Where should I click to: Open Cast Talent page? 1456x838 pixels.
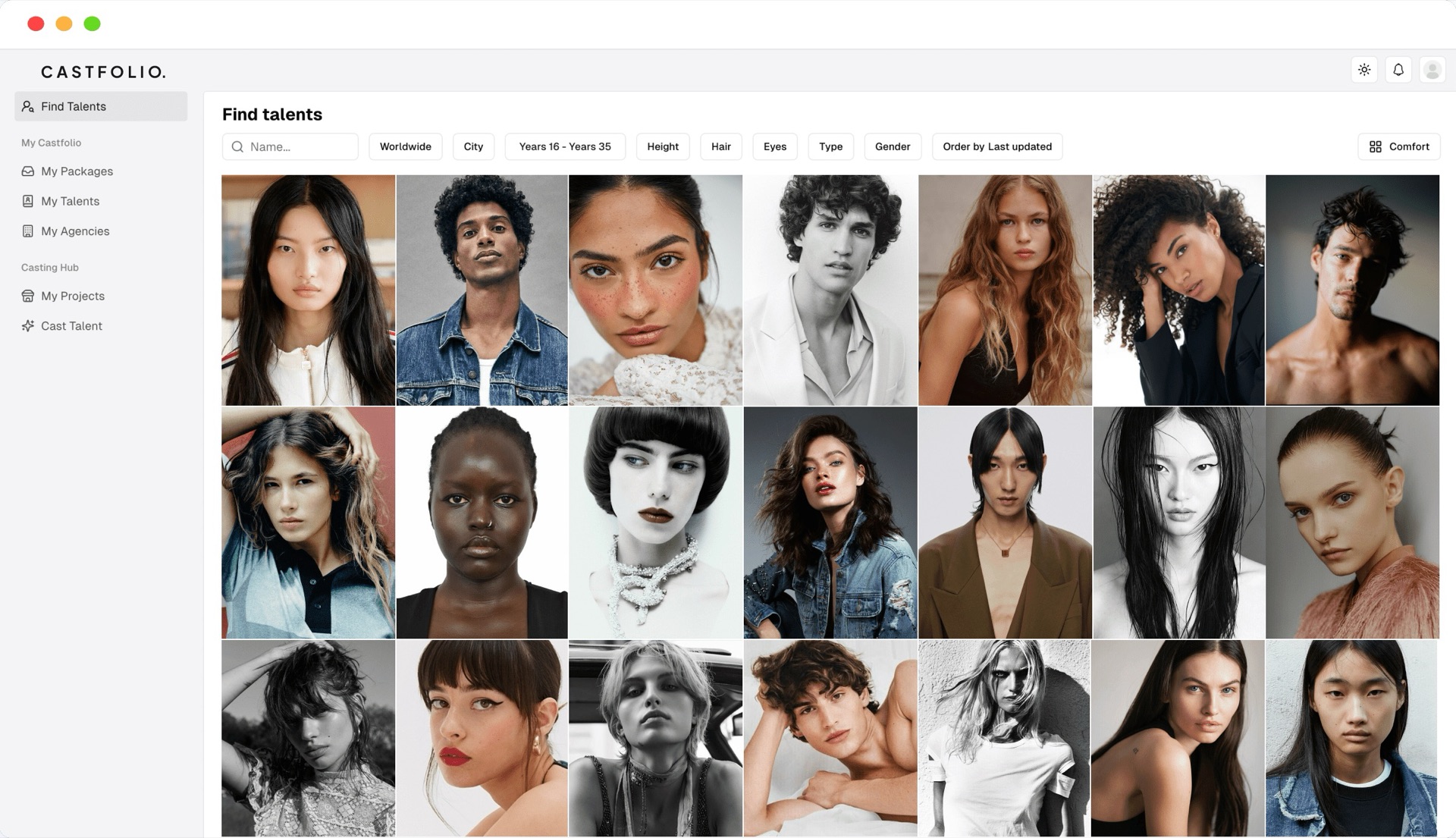tap(71, 326)
